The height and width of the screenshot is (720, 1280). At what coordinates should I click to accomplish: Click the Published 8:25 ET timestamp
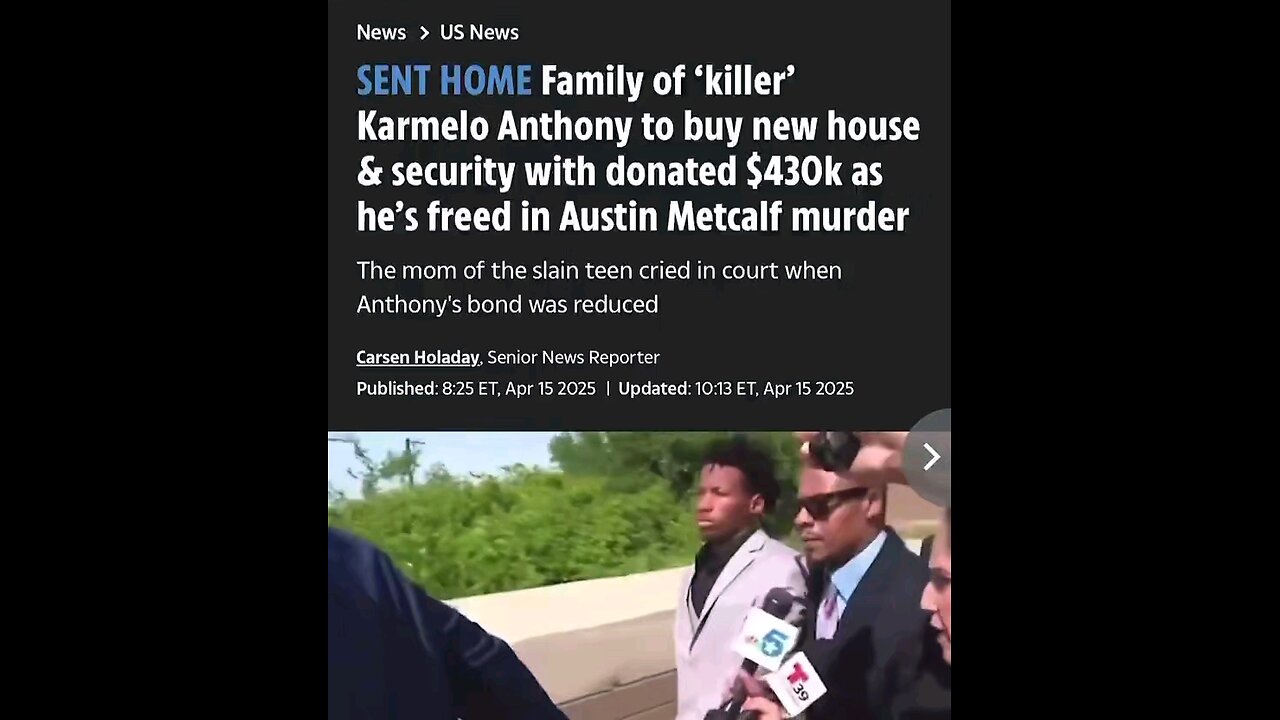coord(476,388)
